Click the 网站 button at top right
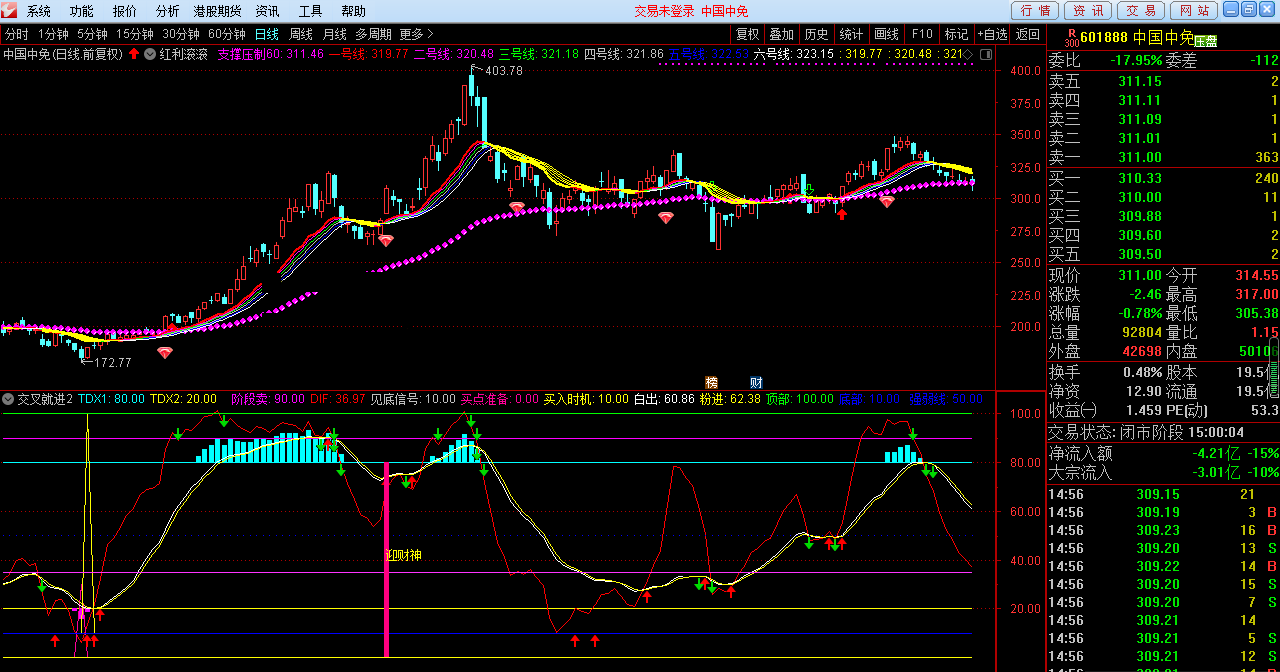 click(1193, 11)
